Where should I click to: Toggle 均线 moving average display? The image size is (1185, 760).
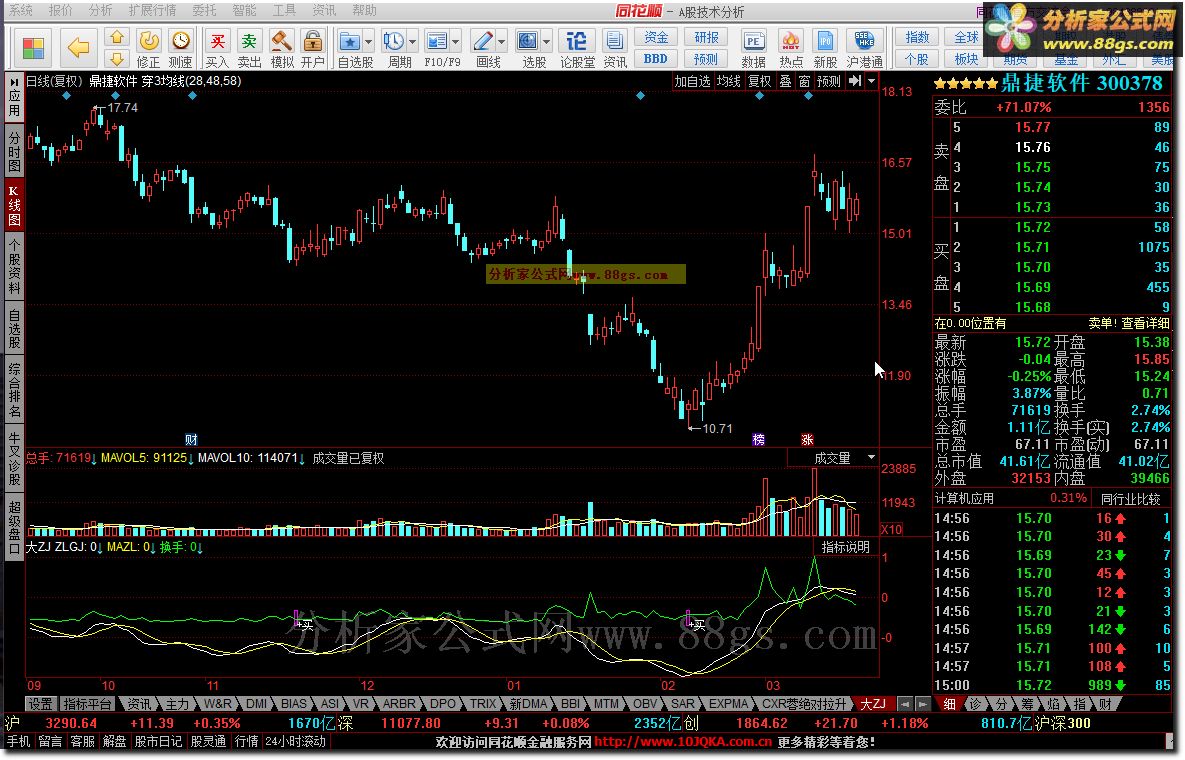pyautogui.click(x=729, y=81)
